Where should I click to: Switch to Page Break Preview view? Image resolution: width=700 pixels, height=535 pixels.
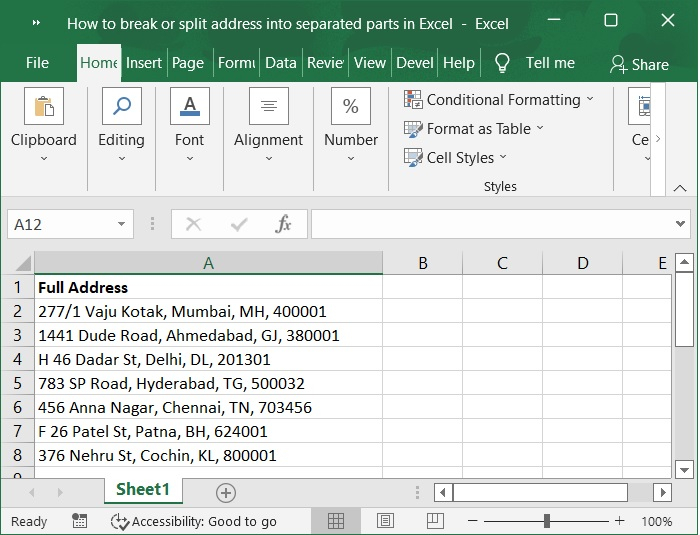coord(434,521)
